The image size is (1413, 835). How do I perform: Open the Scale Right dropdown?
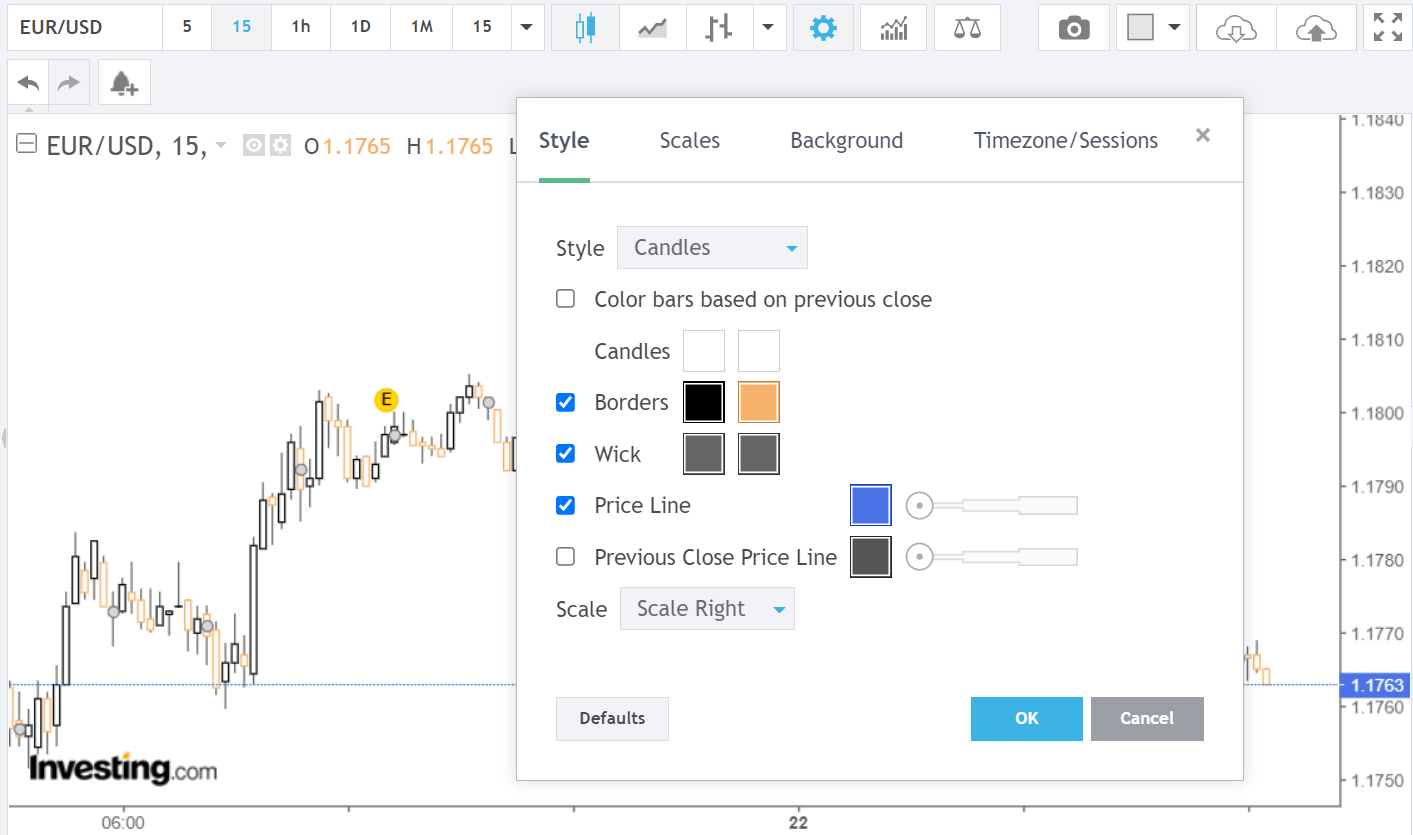pos(707,609)
